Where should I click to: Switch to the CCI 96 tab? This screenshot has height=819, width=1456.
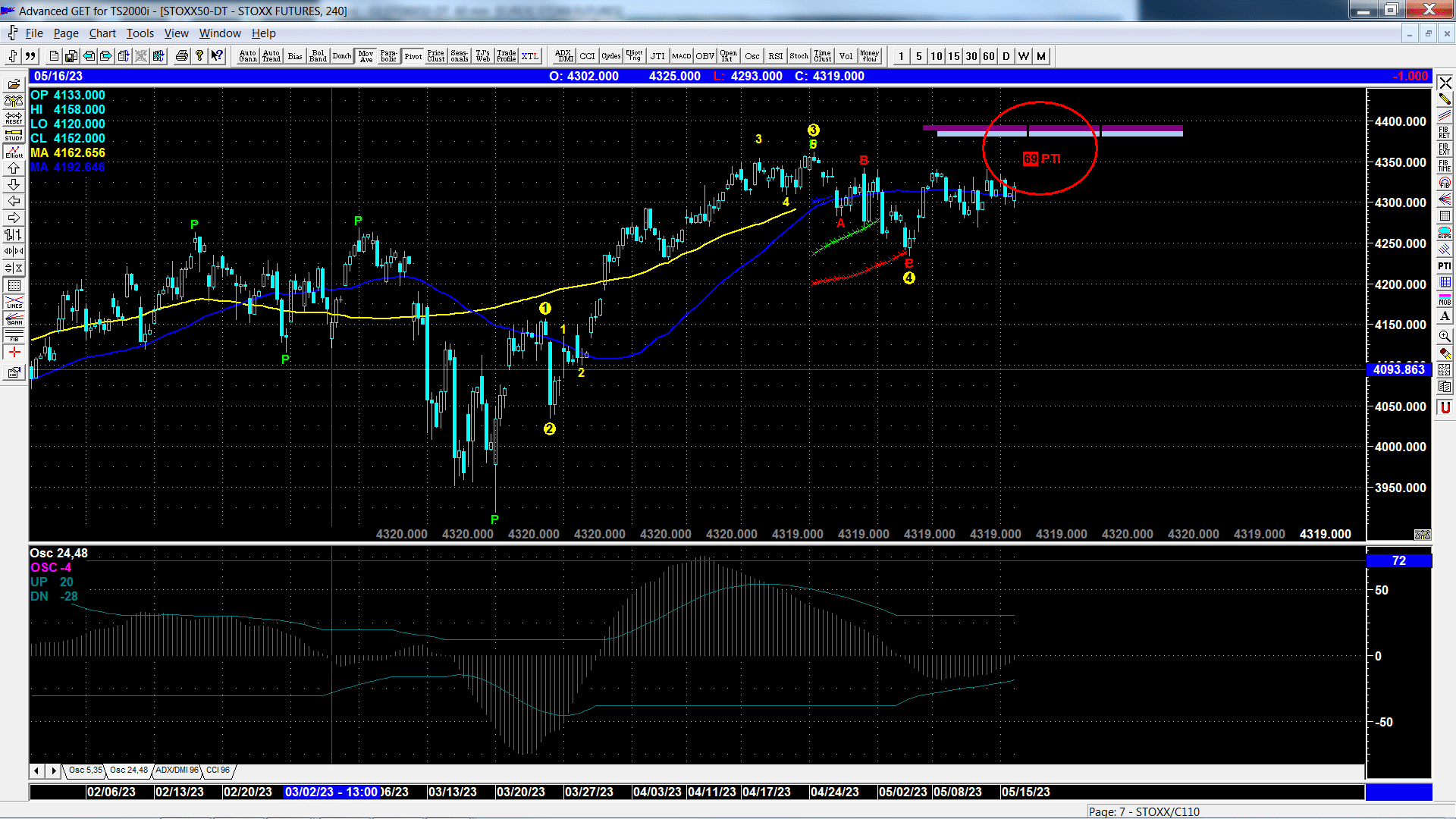[218, 770]
